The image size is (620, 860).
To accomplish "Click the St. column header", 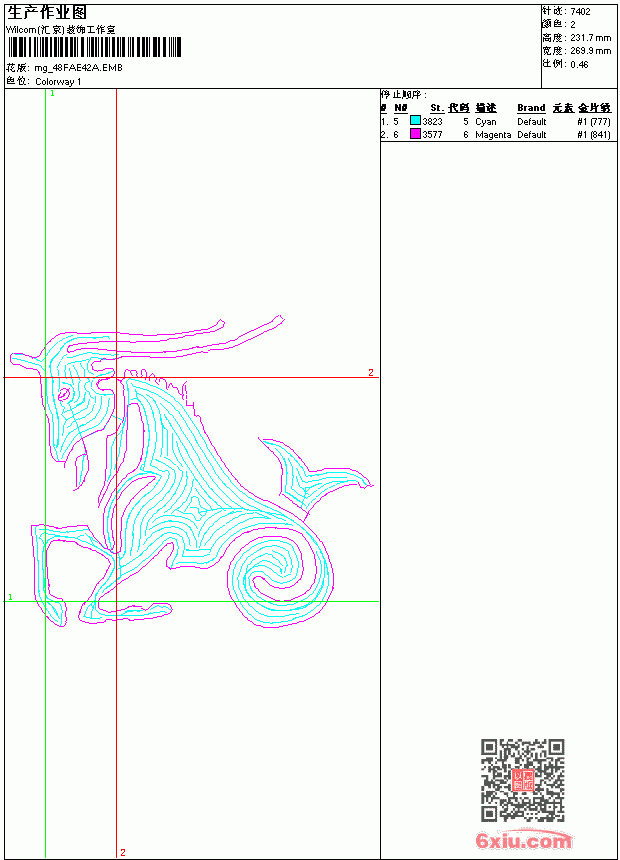I will coord(436,108).
